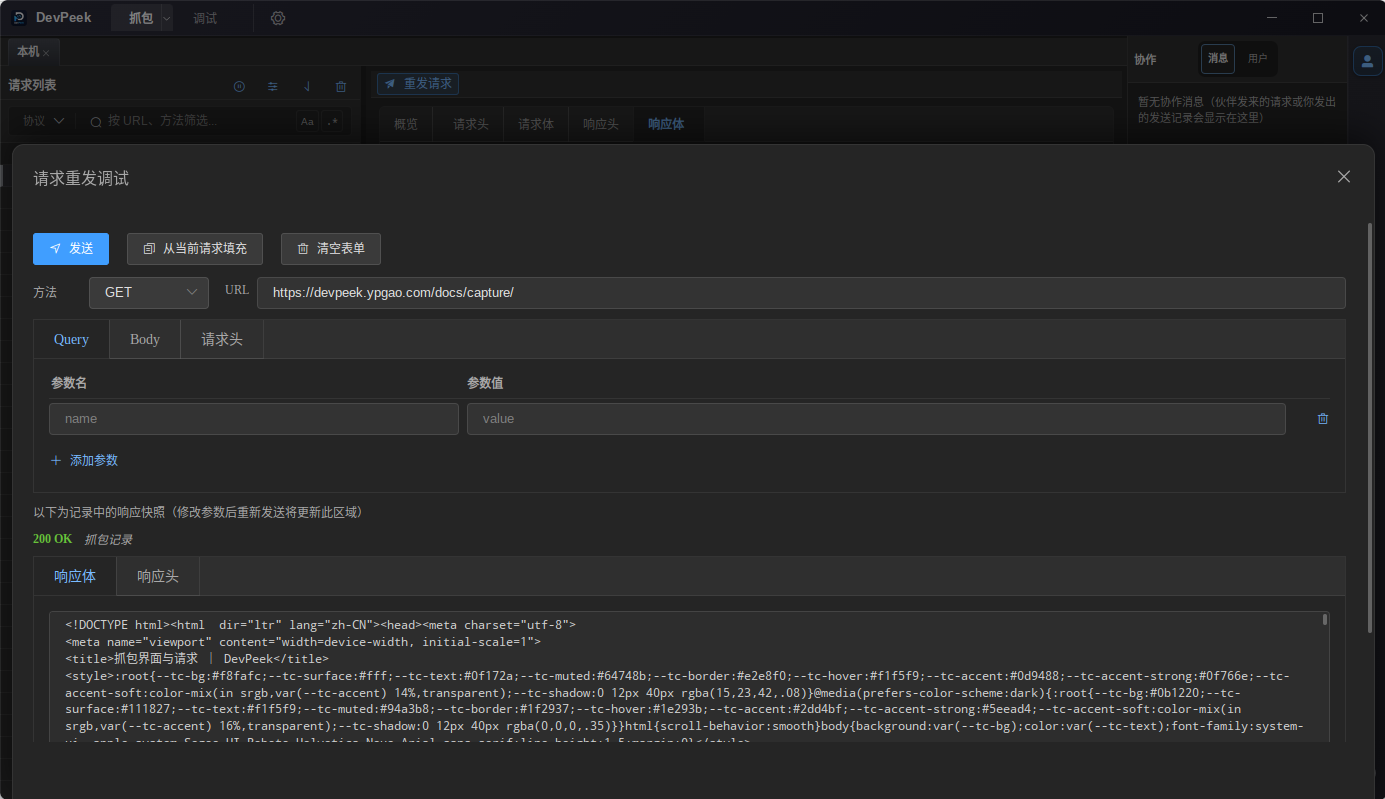Clear request list with trash icon
This screenshot has width=1385, height=799.
[341, 87]
